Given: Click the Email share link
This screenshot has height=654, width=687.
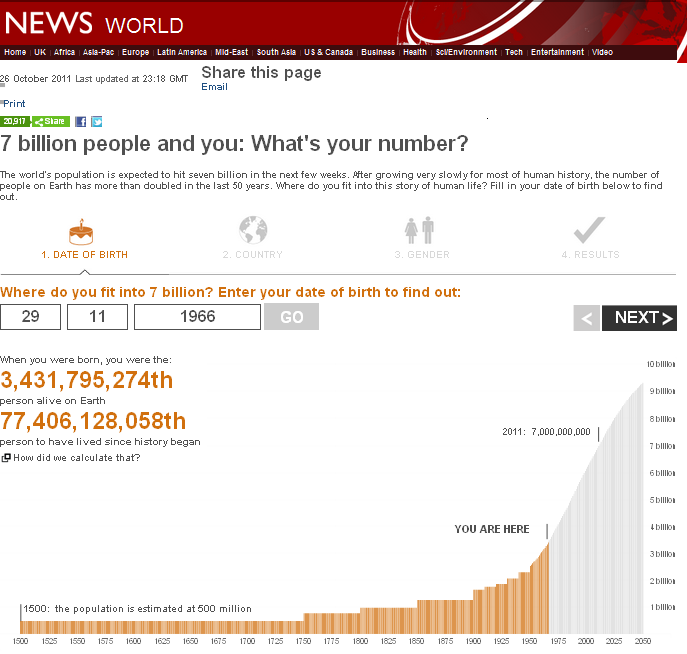Looking at the screenshot, I should (214, 87).
